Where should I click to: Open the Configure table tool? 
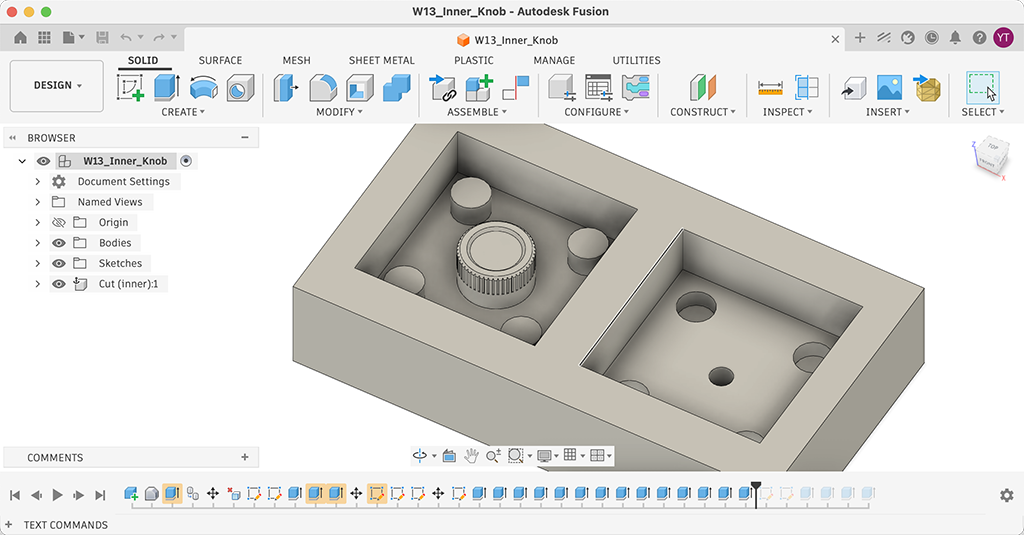coord(598,88)
